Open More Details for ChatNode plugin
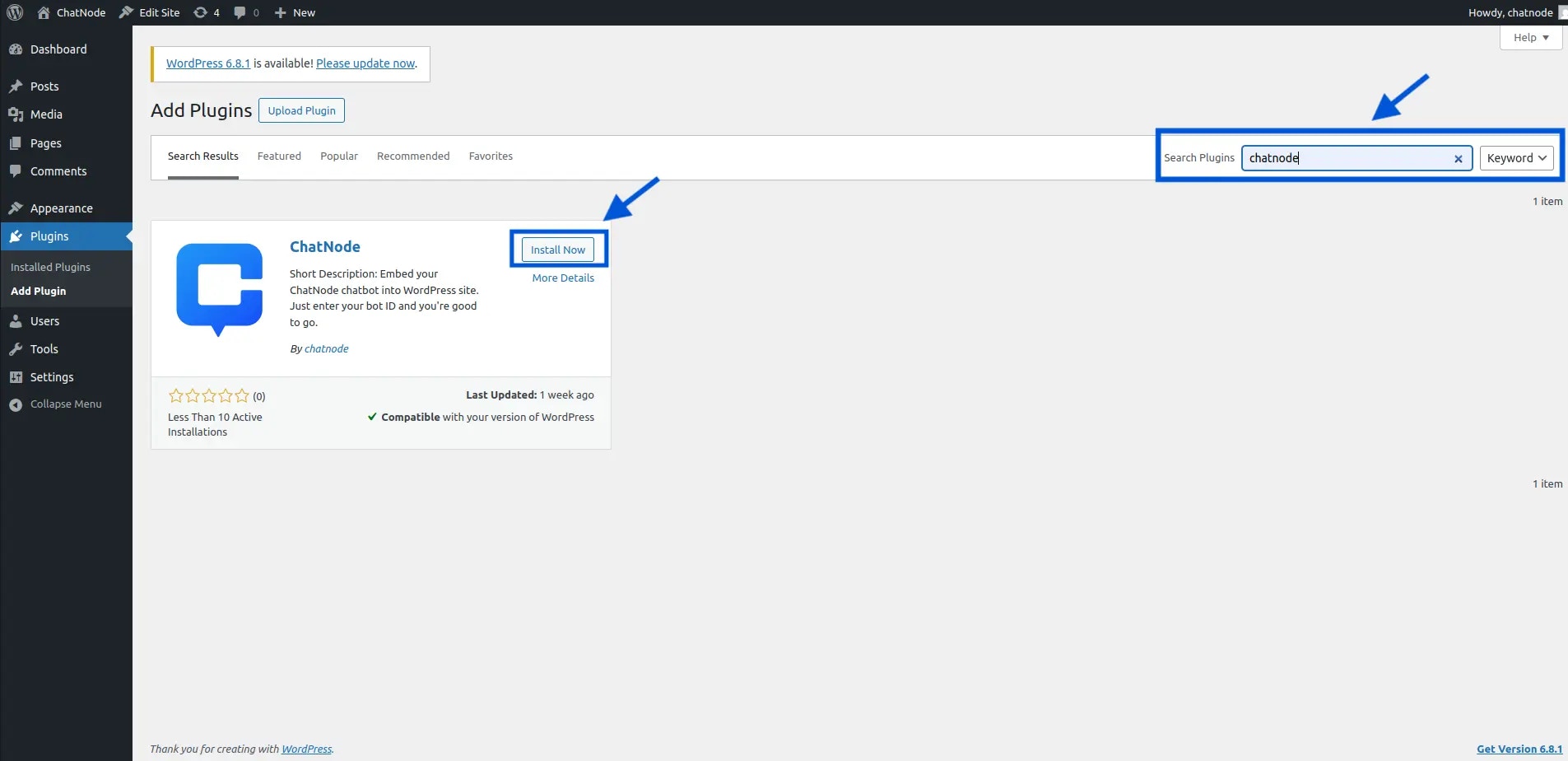Image resolution: width=1568 pixels, height=761 pixels. tap(563, 278)
